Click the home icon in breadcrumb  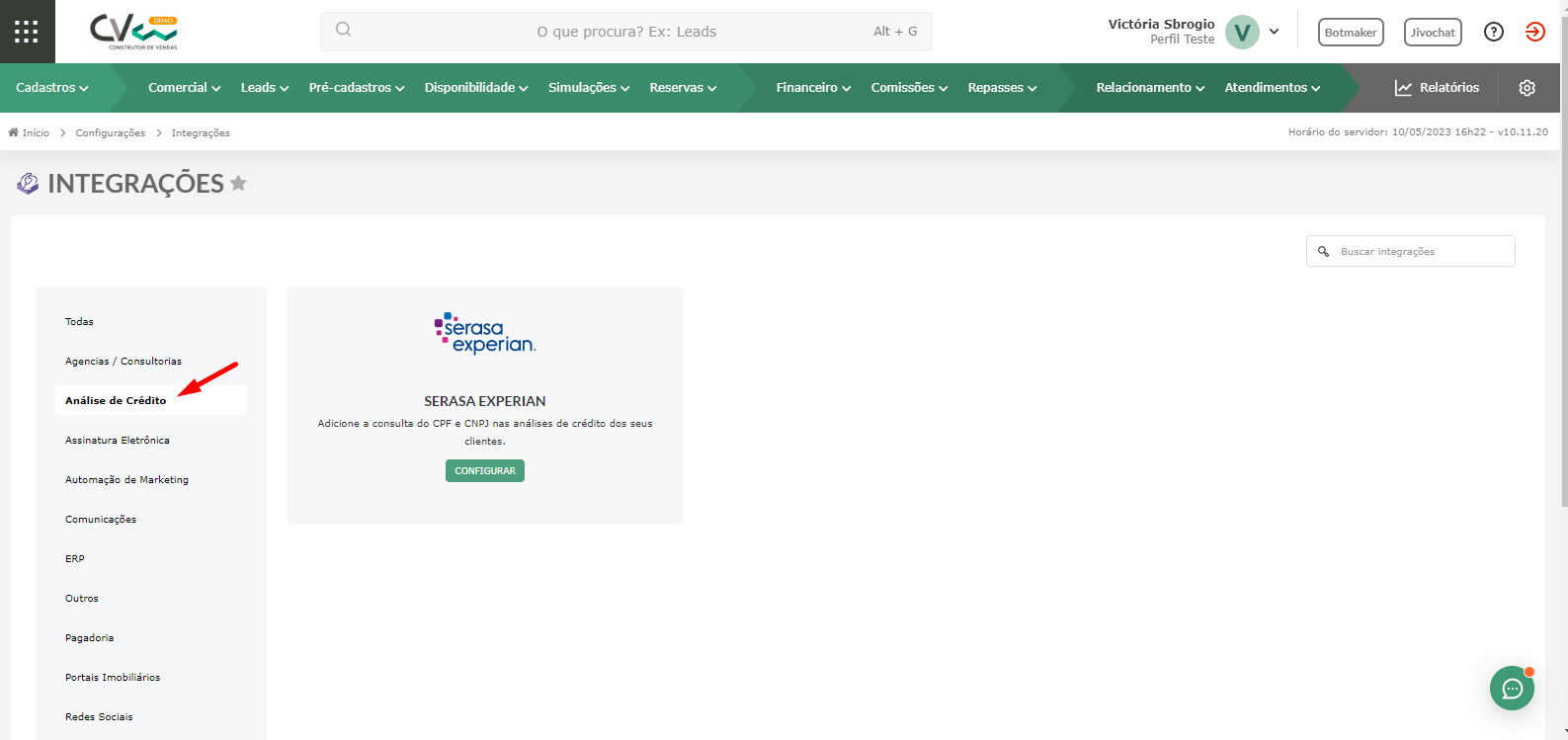(14, 132)
